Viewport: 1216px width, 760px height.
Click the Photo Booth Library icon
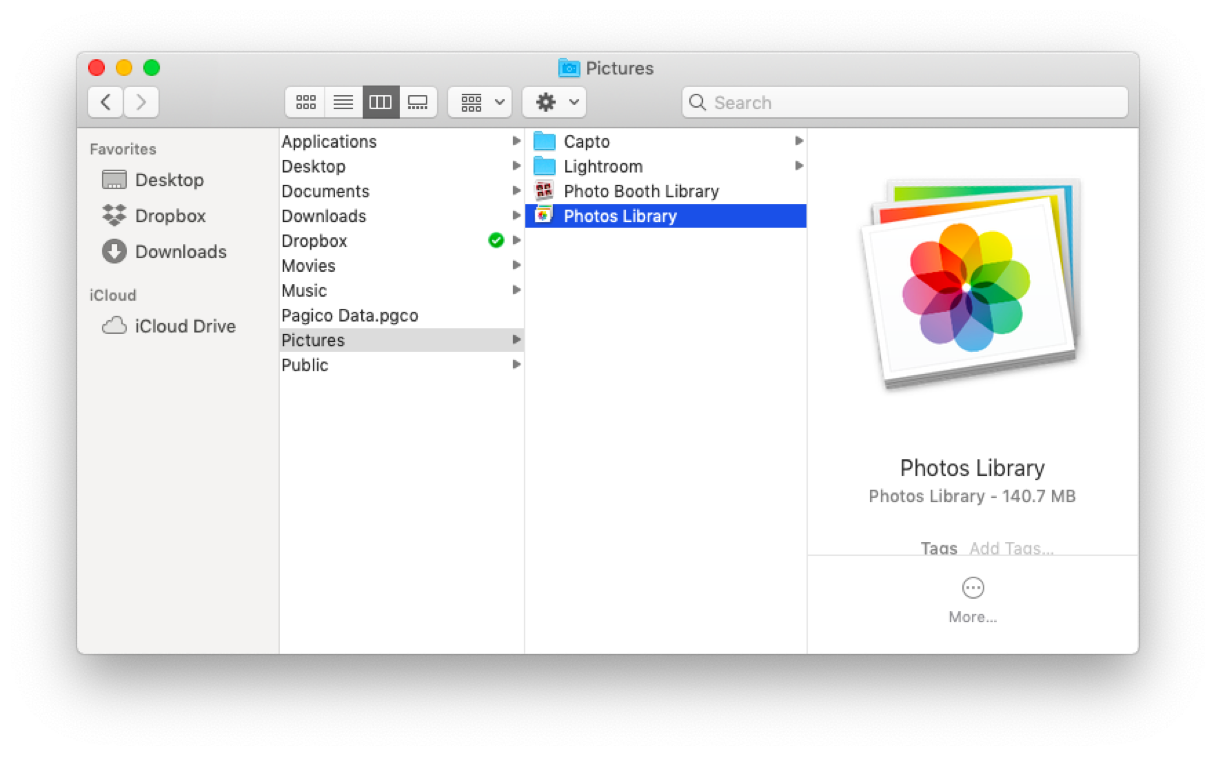point(544,191)
